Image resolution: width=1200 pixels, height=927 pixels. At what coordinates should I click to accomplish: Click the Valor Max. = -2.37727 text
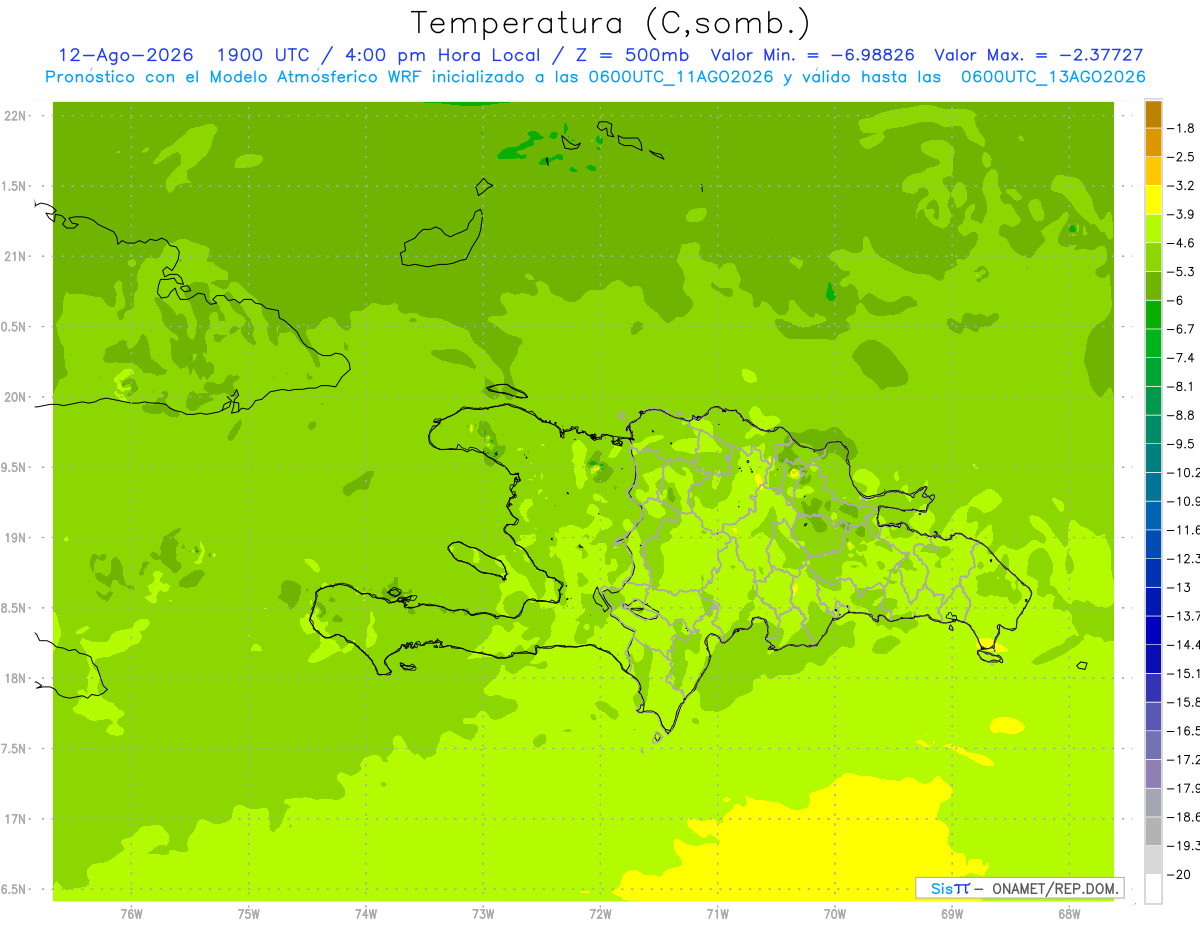(1038, 56)
